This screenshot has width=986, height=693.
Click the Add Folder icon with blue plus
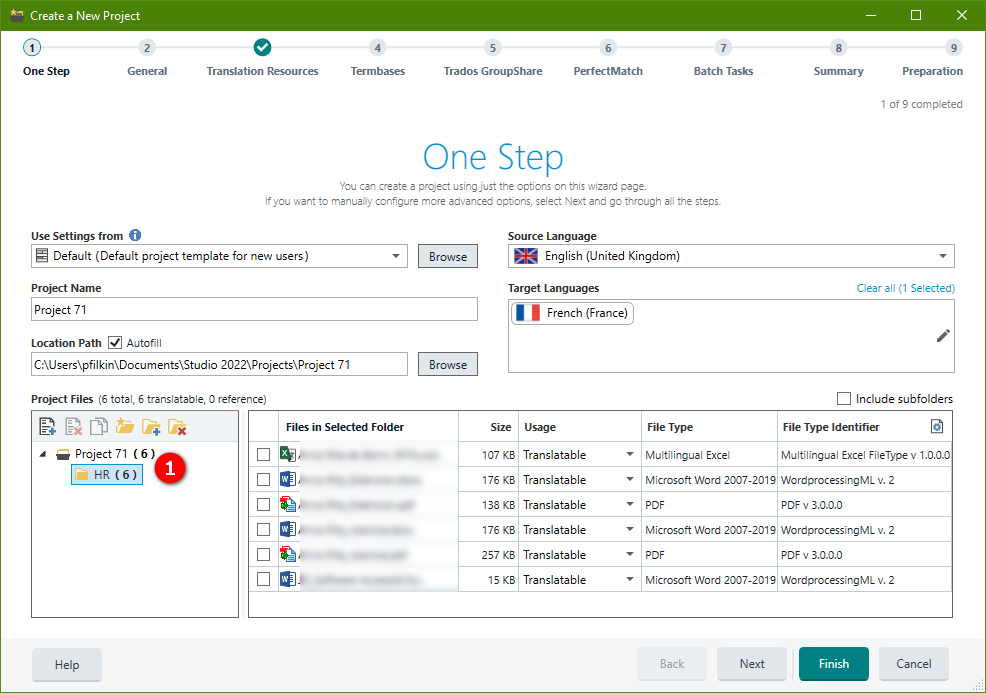point(151,426)
